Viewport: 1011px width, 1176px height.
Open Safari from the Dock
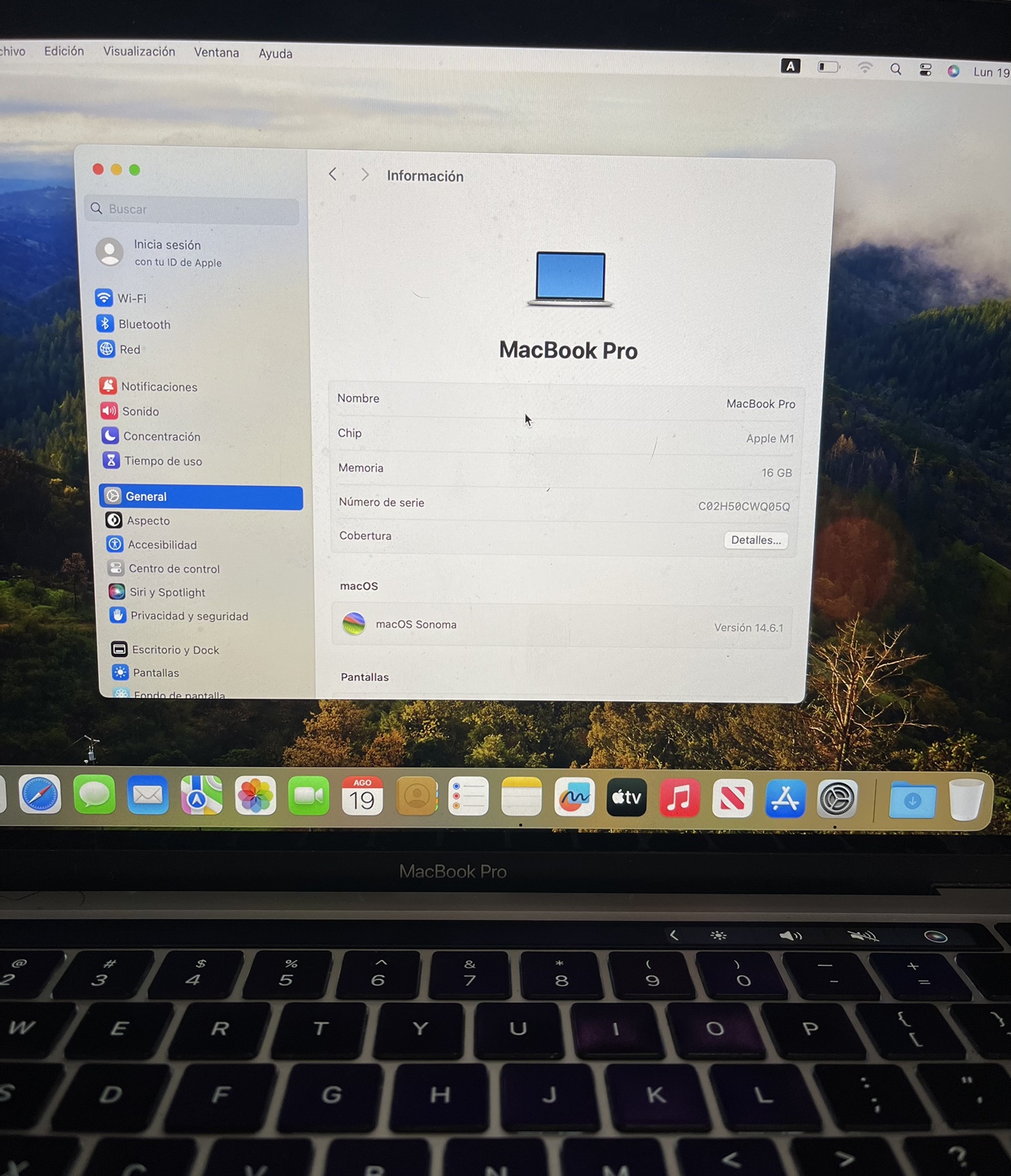40,795
